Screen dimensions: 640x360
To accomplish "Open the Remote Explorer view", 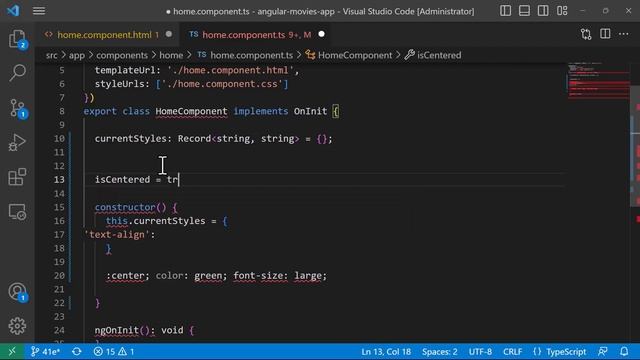I will tap(17, 212).
